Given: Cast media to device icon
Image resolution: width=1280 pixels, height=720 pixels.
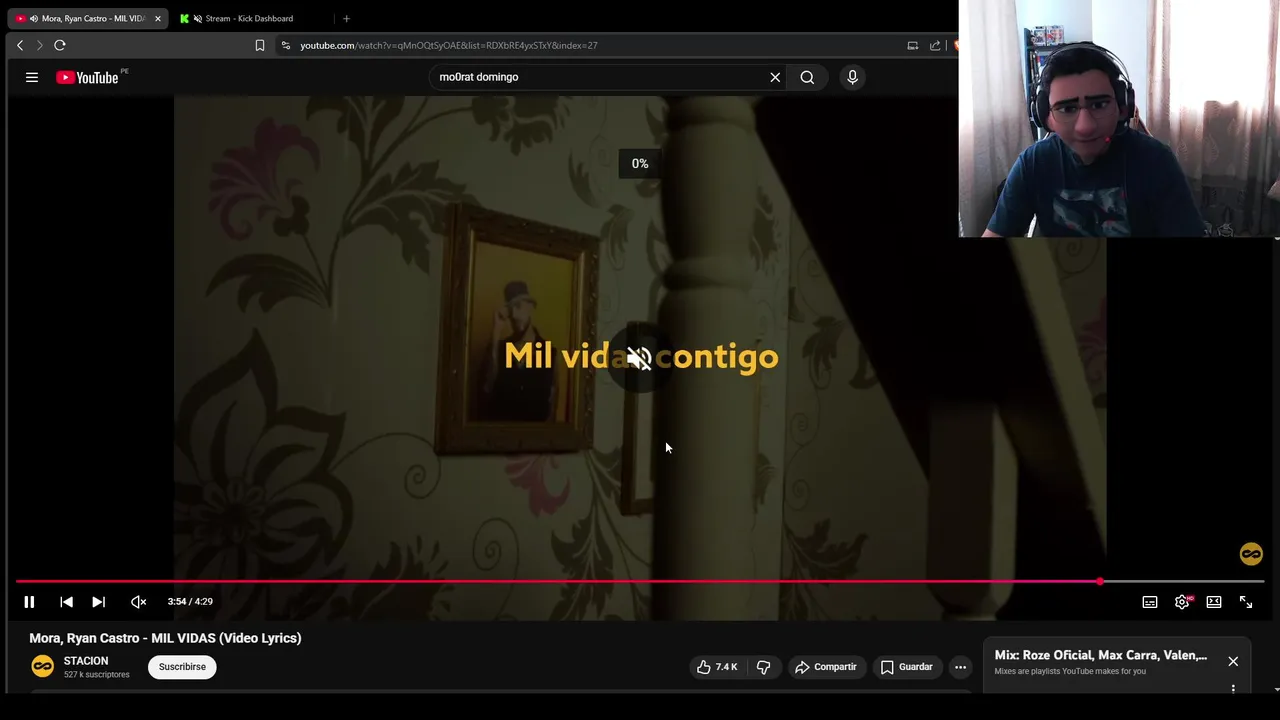Looking at the screenshot, I should 912,45.
